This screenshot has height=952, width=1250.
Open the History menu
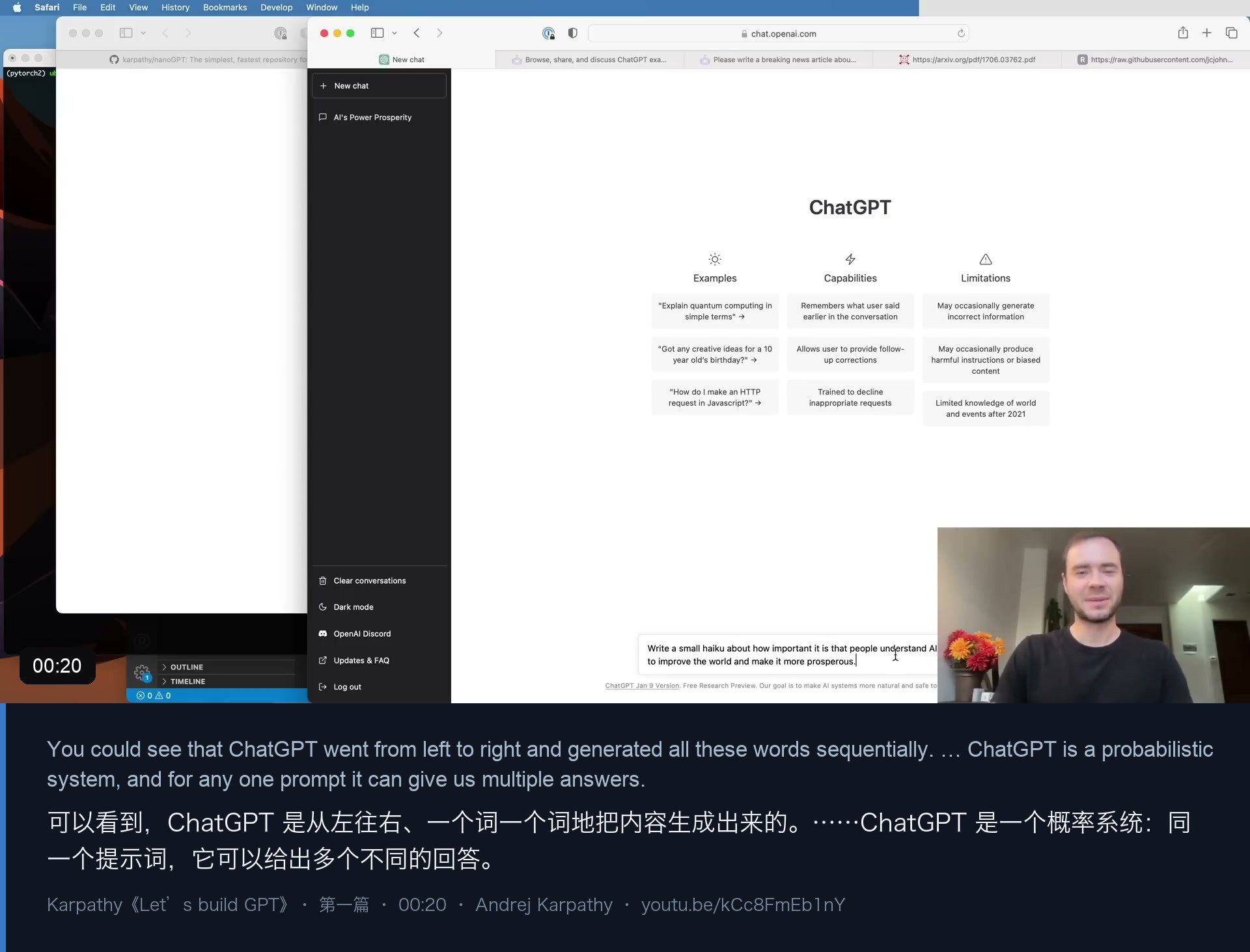coord(175,8)
